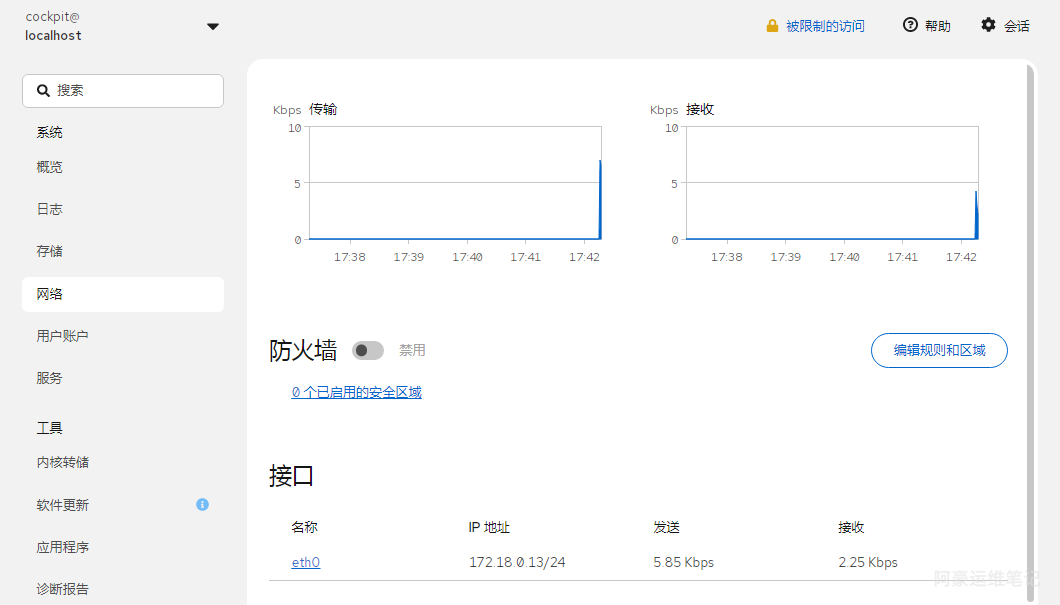Click the 禁用 firewall status label
Image resolution: width=1060 pixels, height=605 pixels.
[412, 350]
